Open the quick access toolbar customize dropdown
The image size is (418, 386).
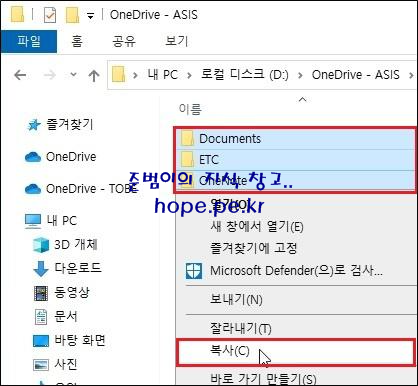click(x=90, y=16)
